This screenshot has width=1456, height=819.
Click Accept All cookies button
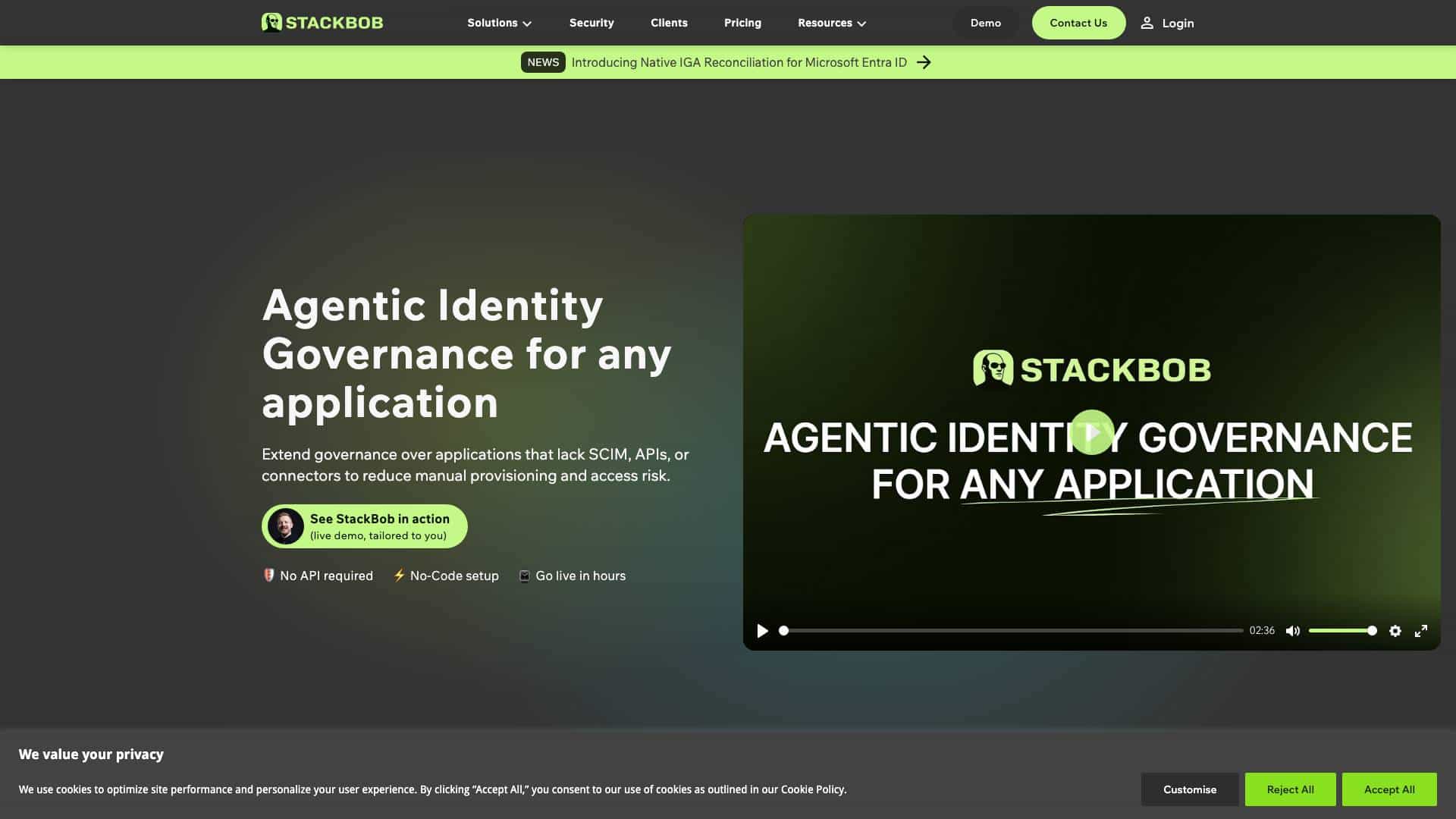click(1389, 789)
